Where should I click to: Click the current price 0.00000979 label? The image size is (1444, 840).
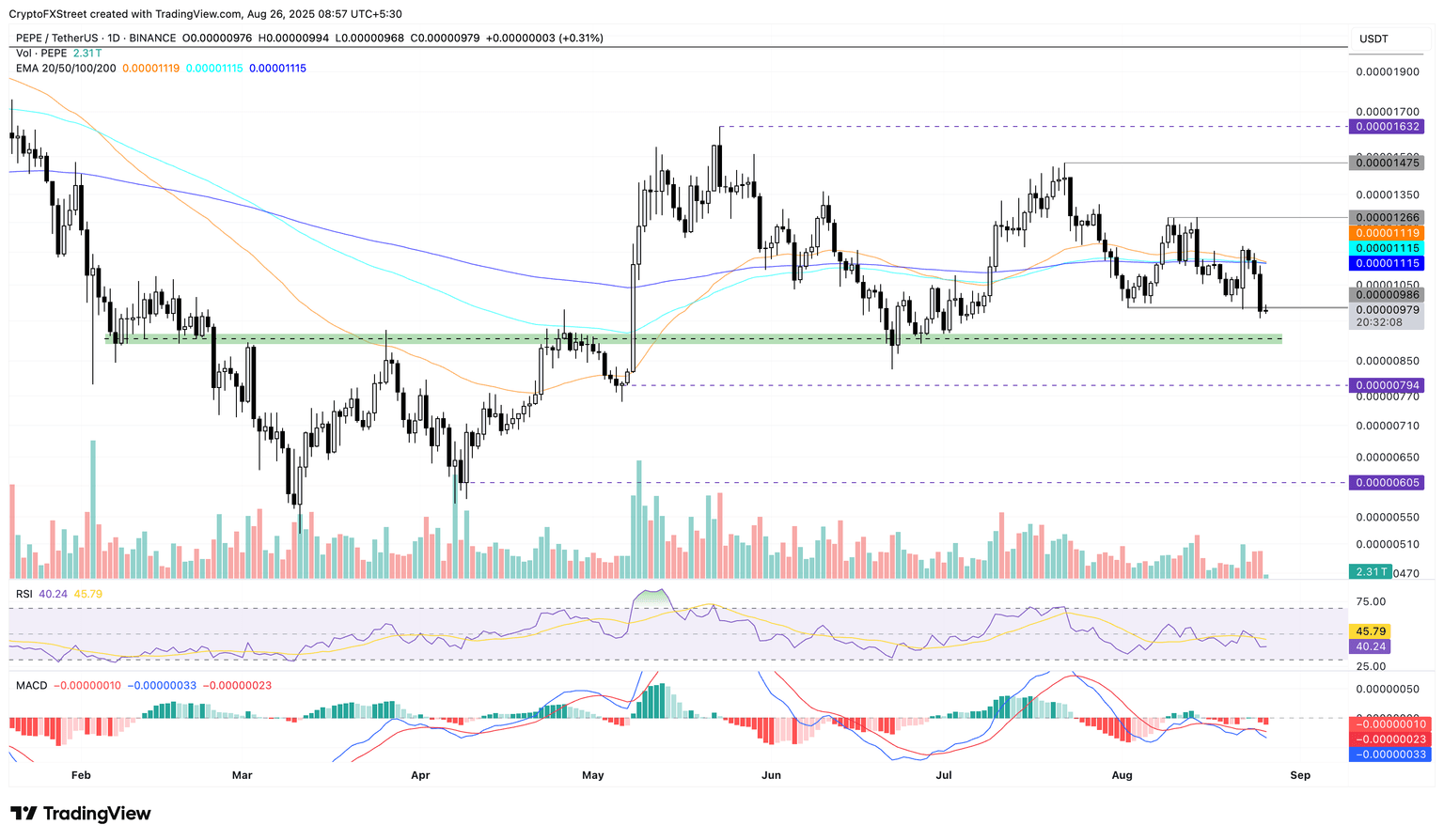(x=1386, y=309)
